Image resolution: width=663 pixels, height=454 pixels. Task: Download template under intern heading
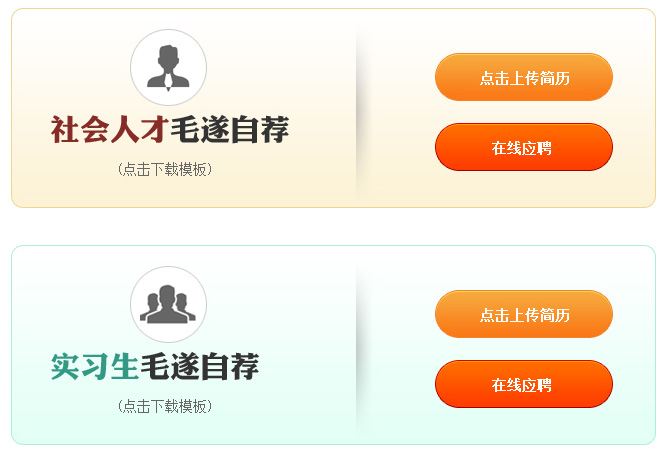165,407
